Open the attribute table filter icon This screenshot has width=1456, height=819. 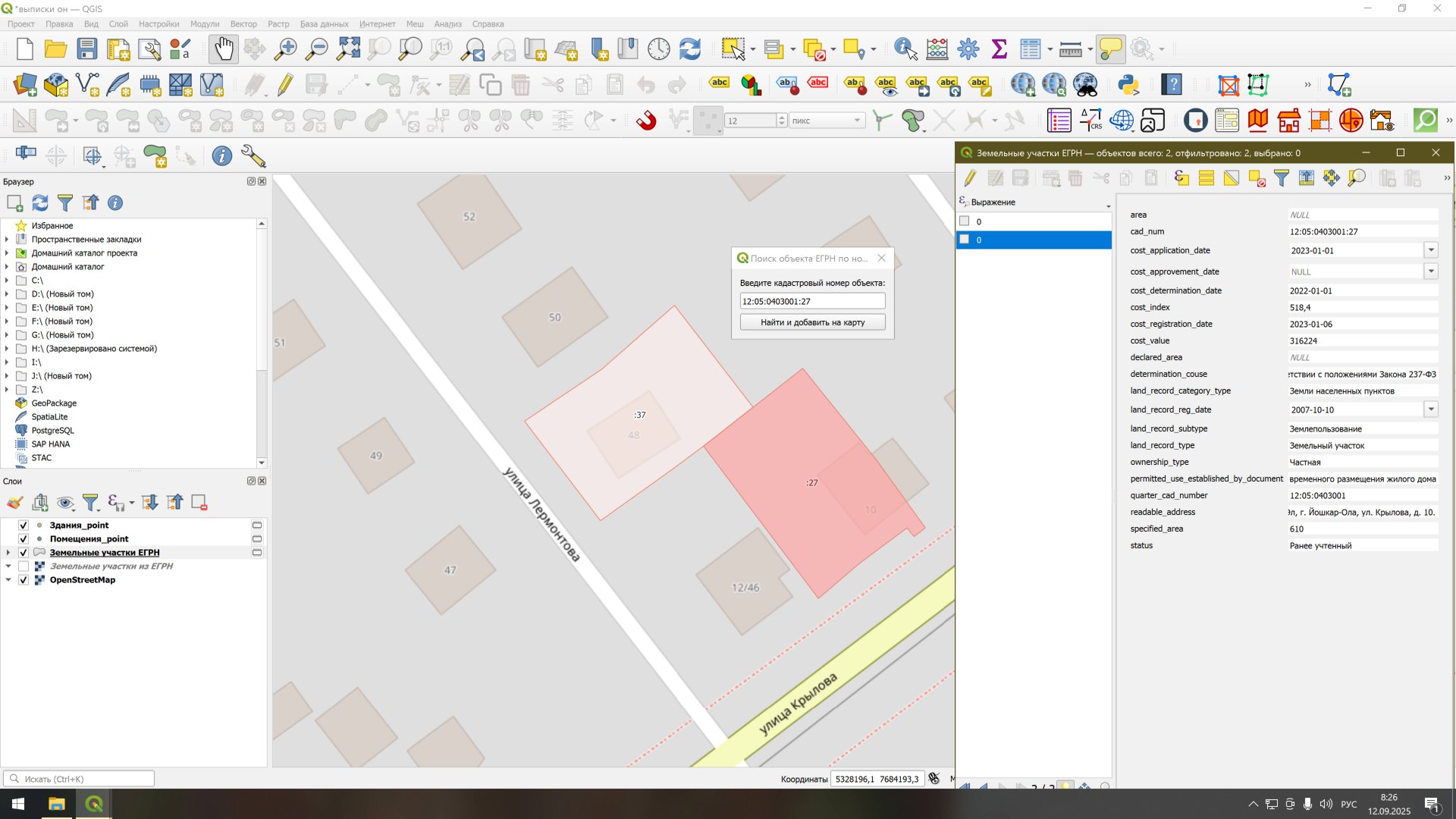1282,177
